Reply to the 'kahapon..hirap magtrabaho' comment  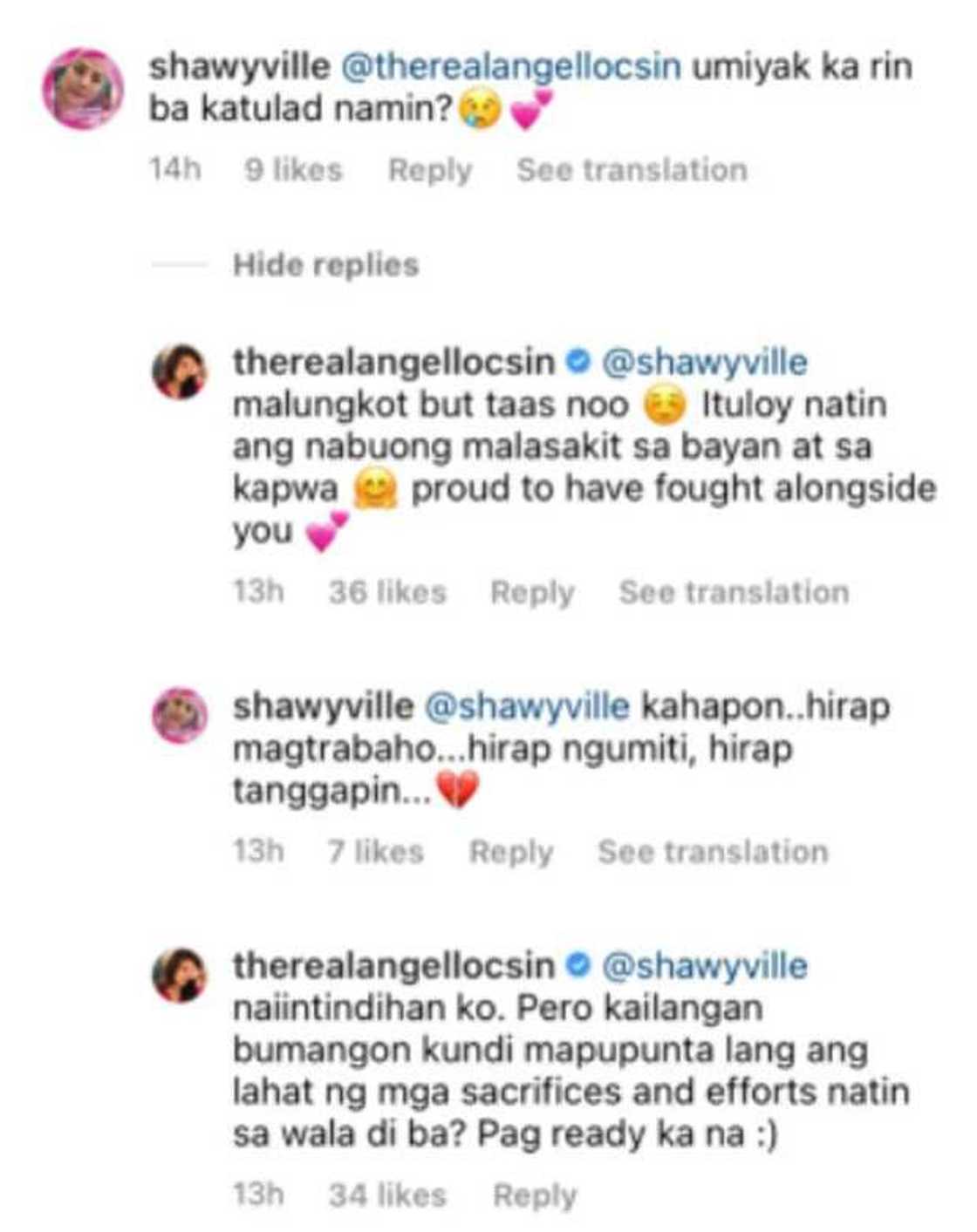click(x=511, y=852)
